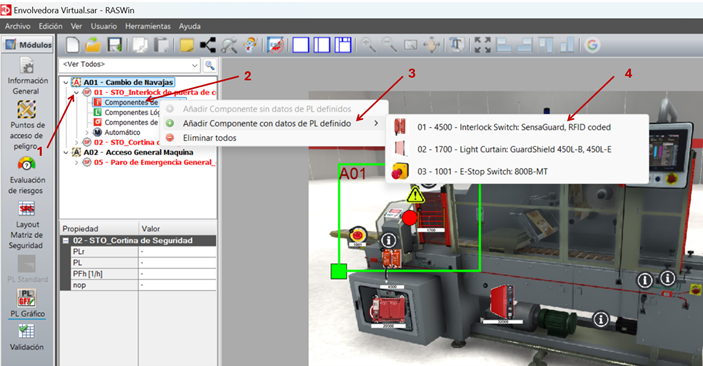Open the Herramientas menu
703x366 pixels.
[x=148, y=26]
